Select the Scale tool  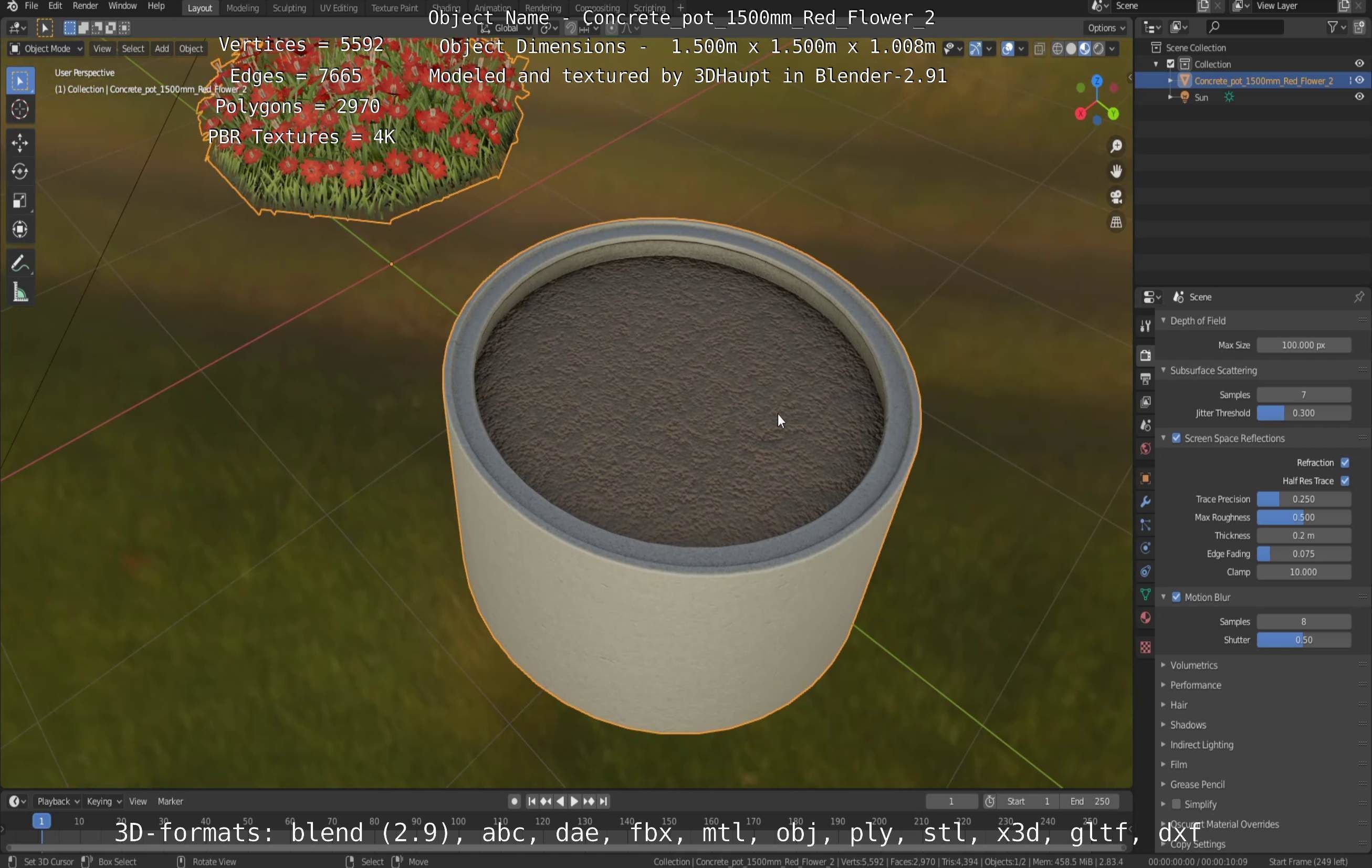[20, 201]
